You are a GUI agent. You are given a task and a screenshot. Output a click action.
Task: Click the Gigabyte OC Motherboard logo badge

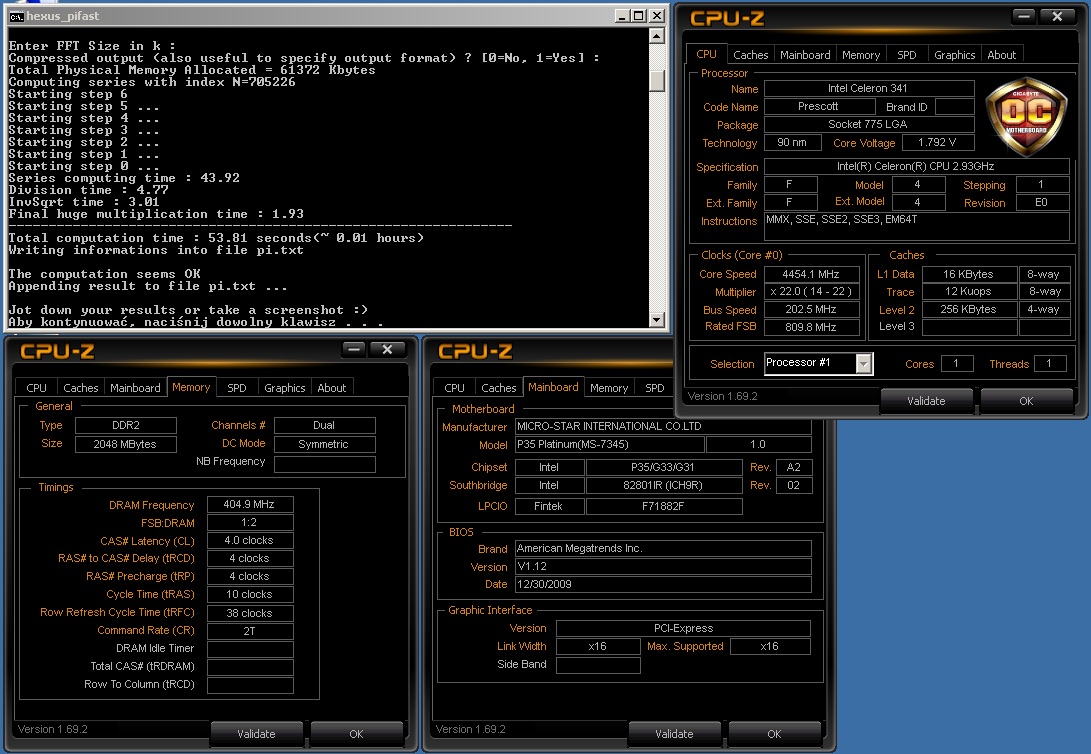(1026, 118)
